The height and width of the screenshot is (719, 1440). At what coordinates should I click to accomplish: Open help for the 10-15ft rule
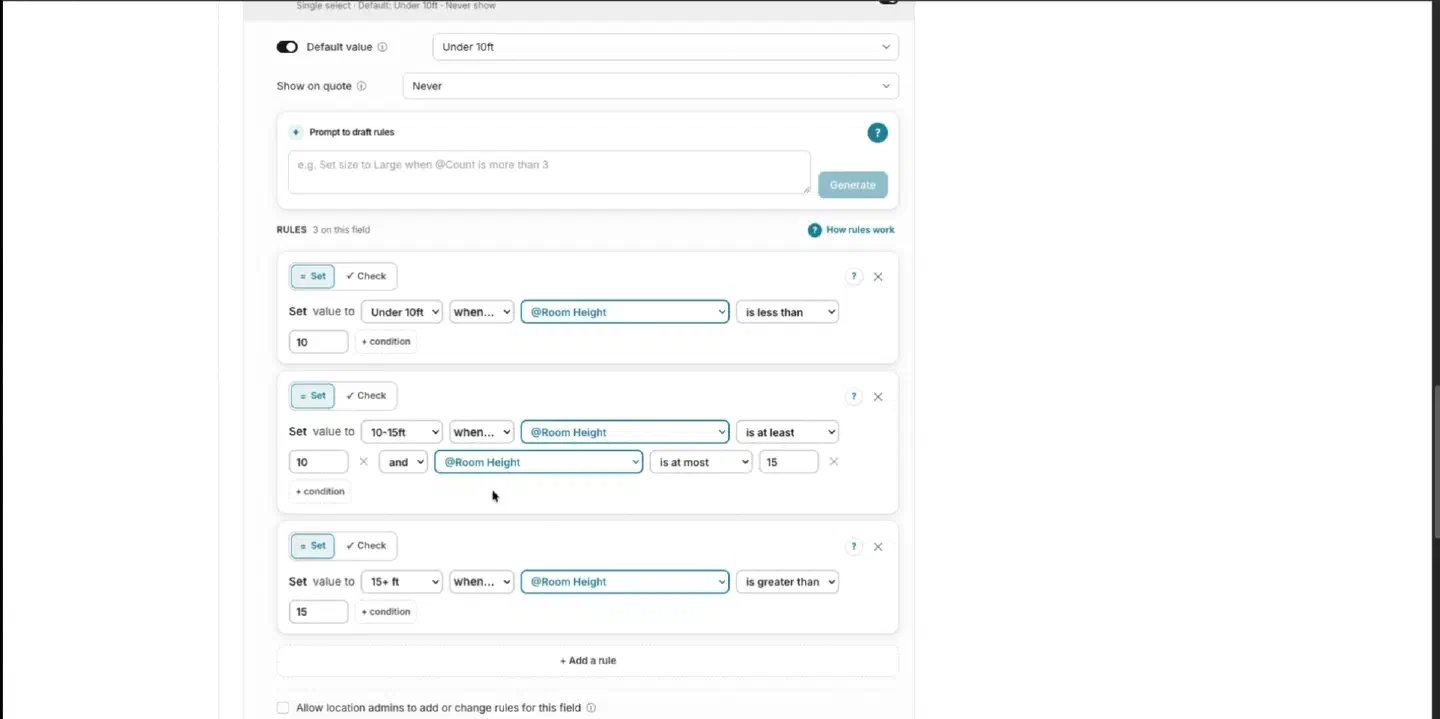854,397
